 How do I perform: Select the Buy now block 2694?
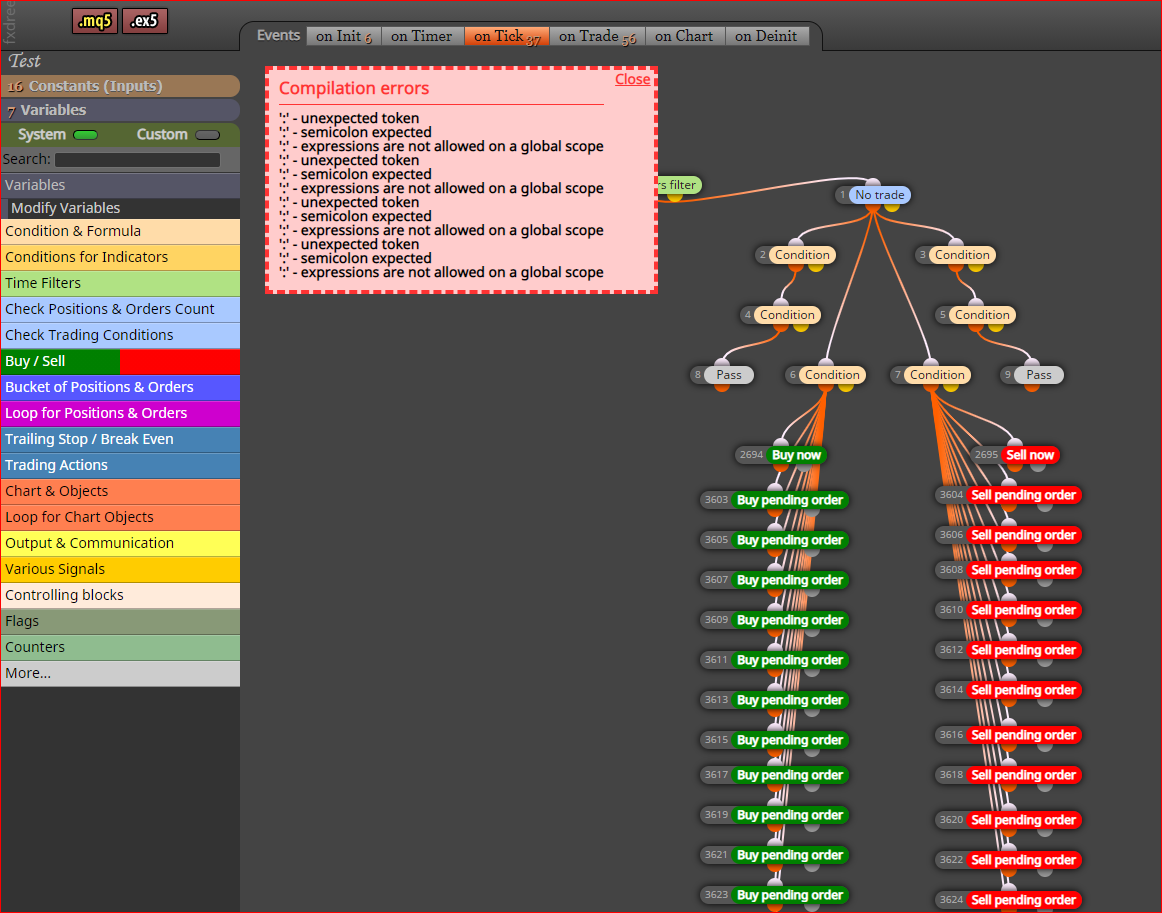pos(796,455)
